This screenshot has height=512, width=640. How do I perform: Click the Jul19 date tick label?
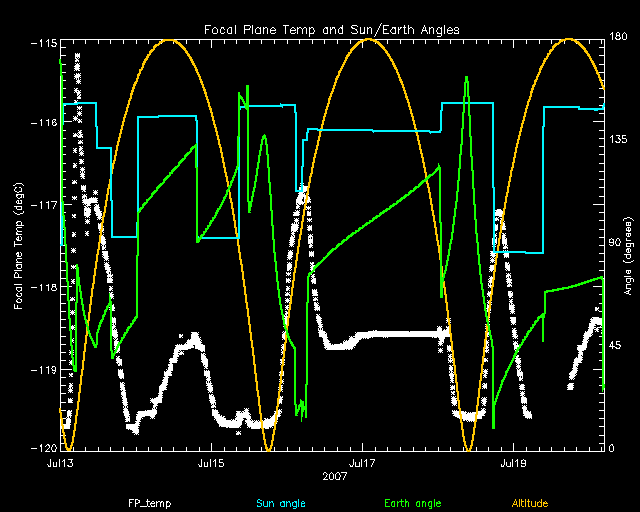[x=513, y=464]
